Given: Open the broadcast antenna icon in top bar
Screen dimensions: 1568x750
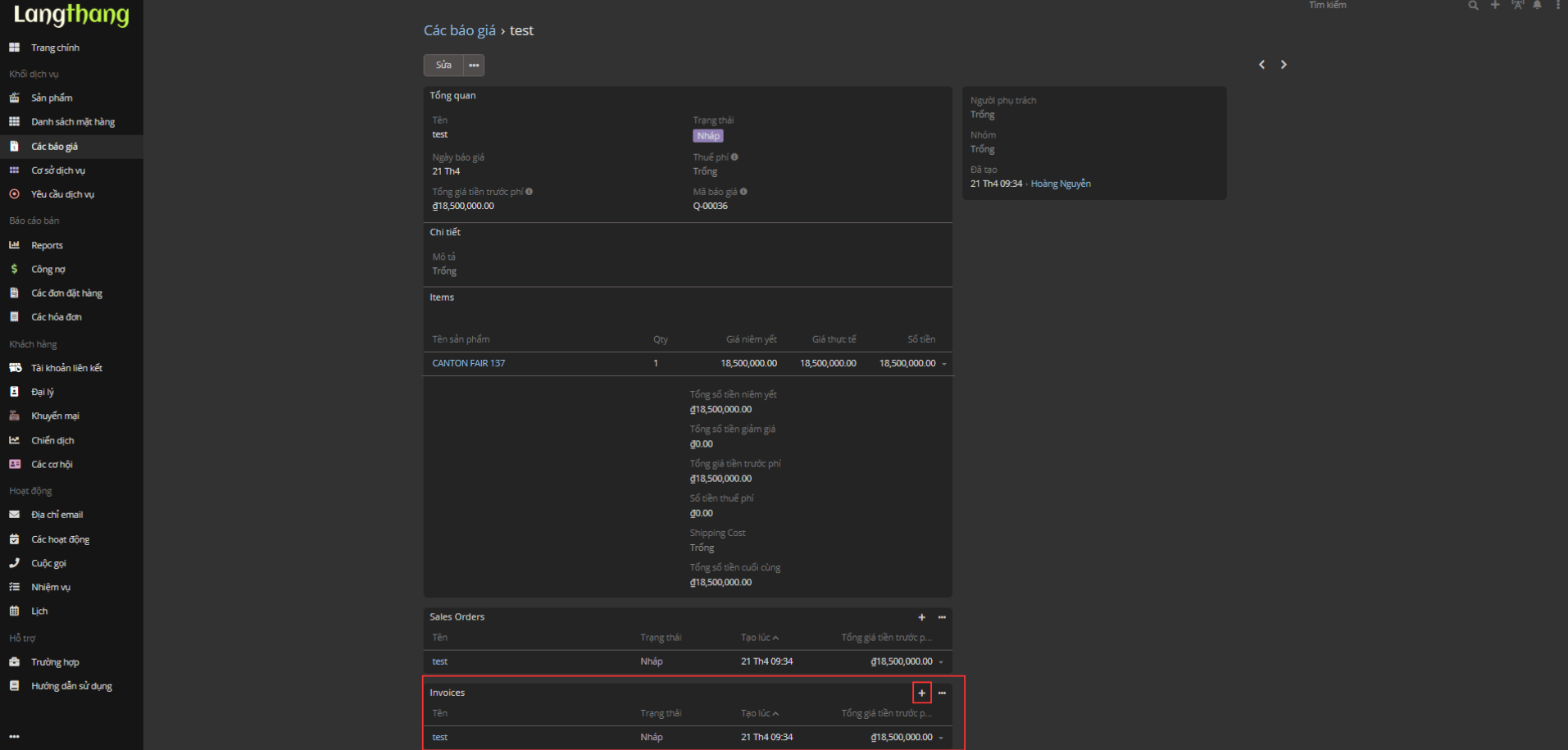Looking at the screenshot, I should [x=1517, y=5].
